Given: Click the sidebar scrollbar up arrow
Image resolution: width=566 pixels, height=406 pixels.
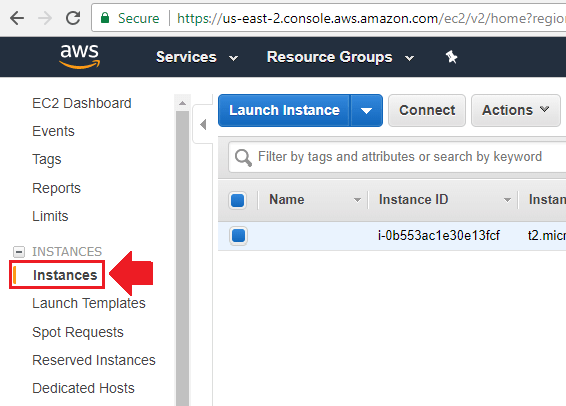Looking at the screenshot, I should coord(182,103).
